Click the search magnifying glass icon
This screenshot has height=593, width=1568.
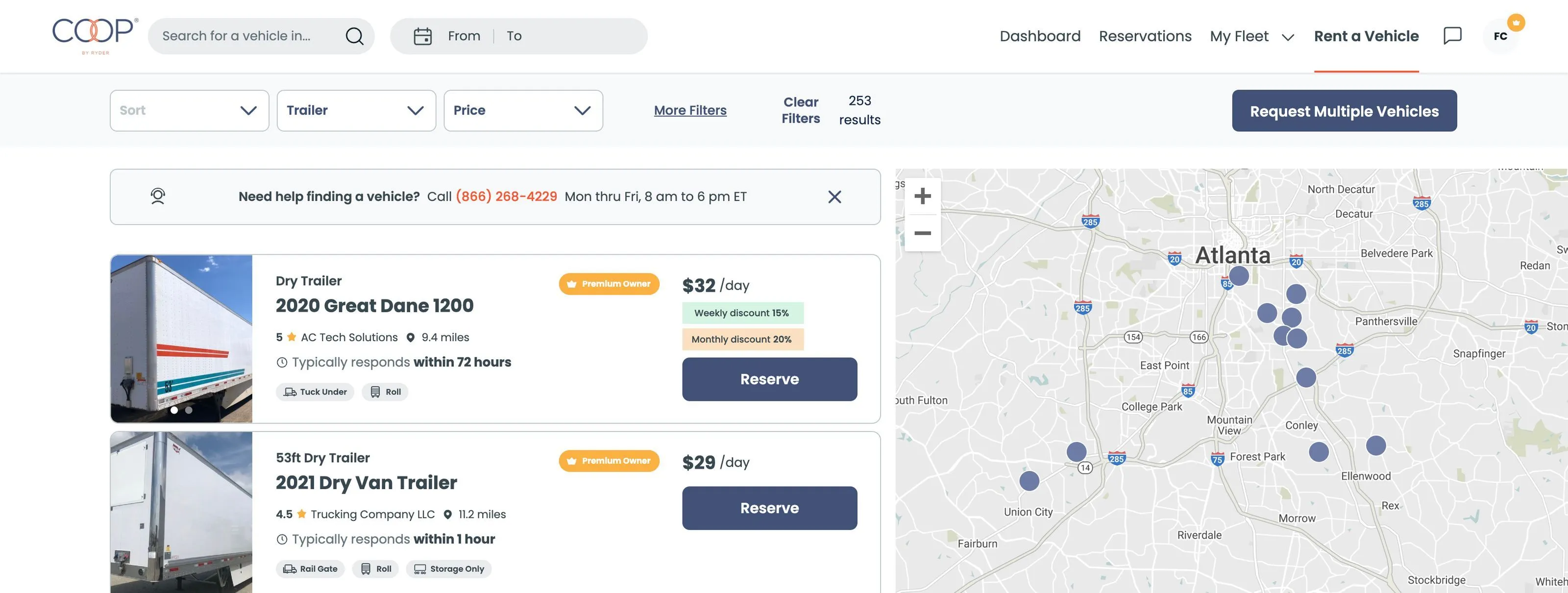pyautogui.click(x=354, y=36)
